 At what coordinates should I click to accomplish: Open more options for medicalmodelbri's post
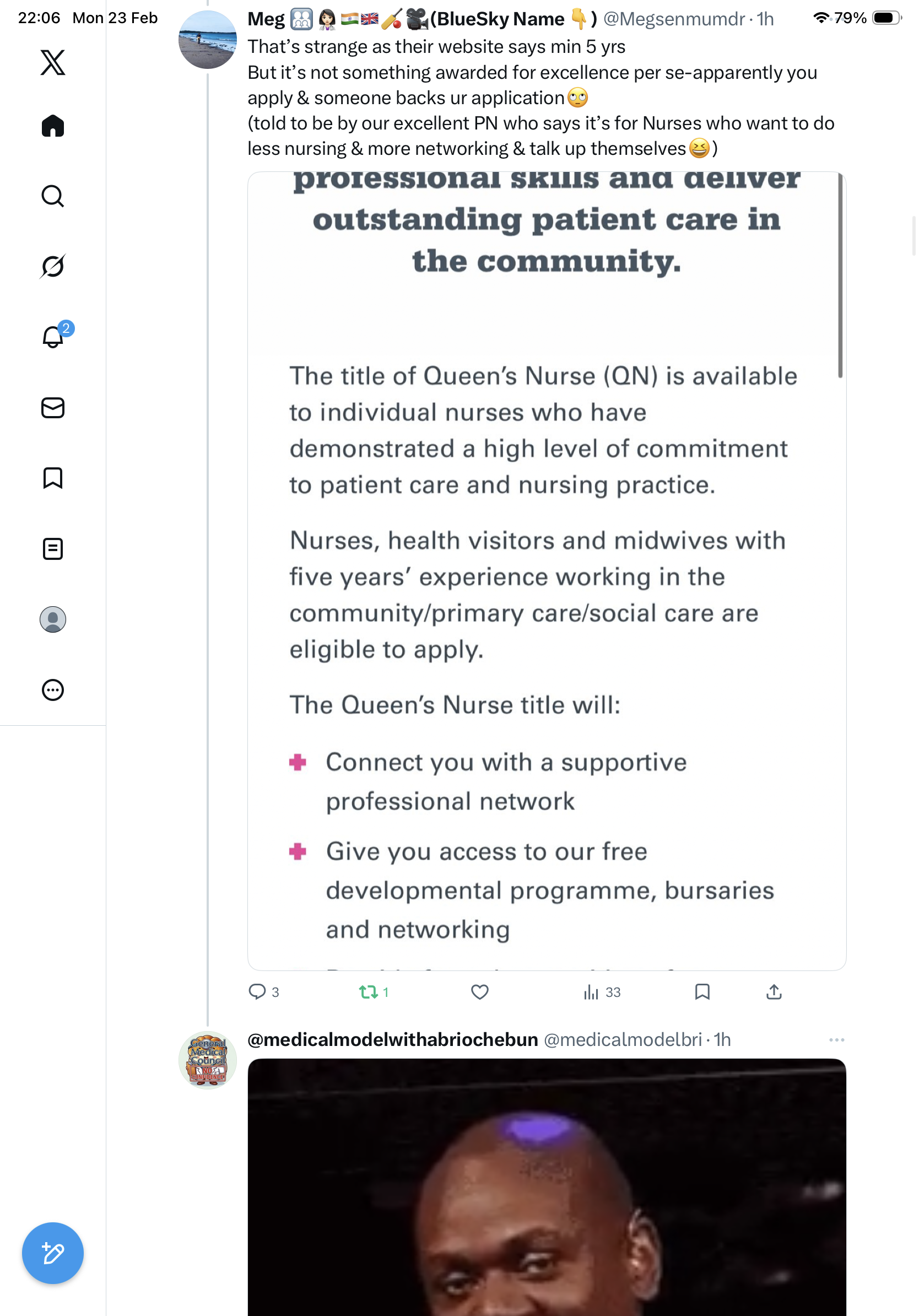tap(836, 1040)
